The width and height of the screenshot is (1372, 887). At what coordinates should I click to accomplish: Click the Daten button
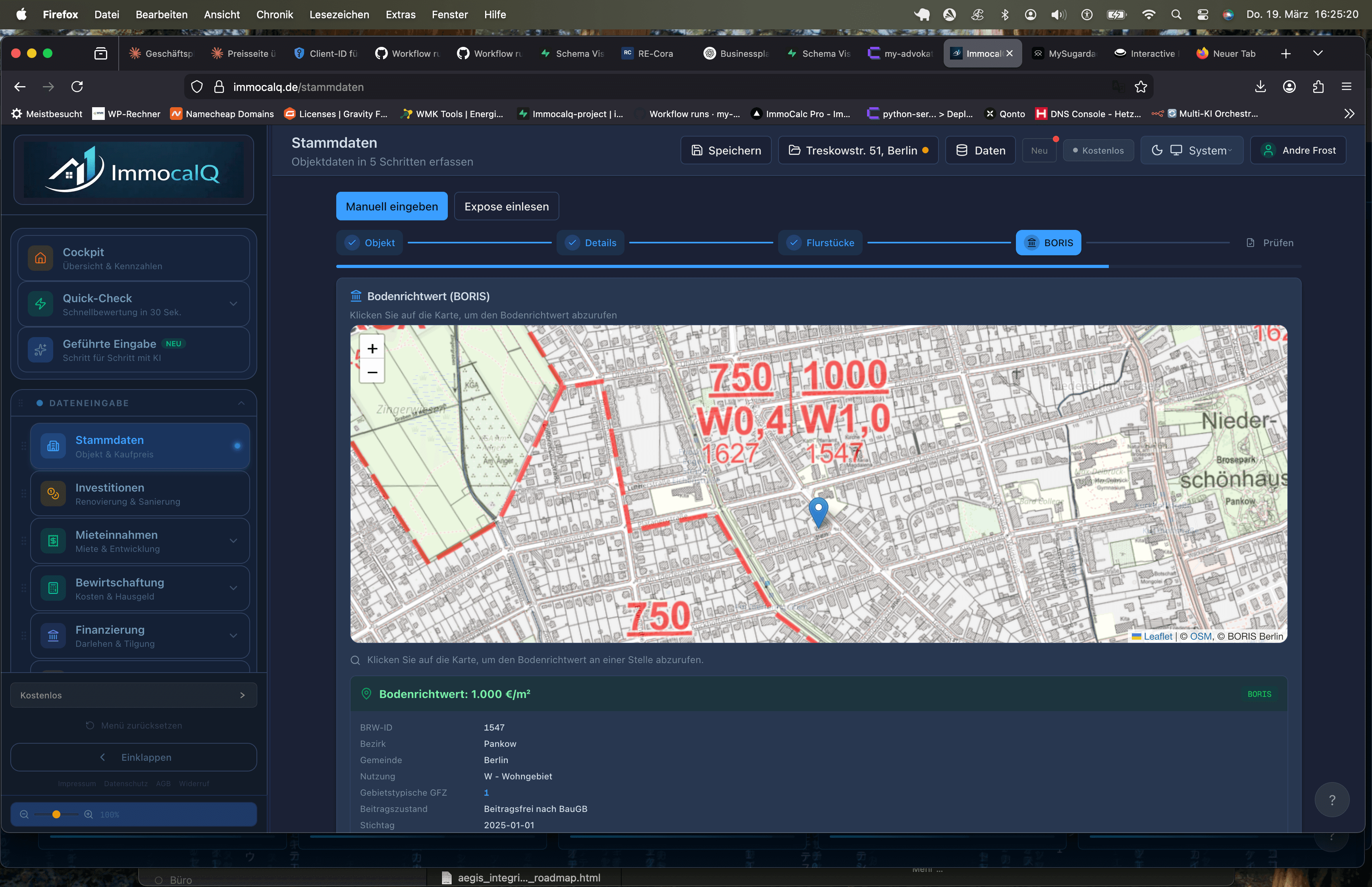980,150
